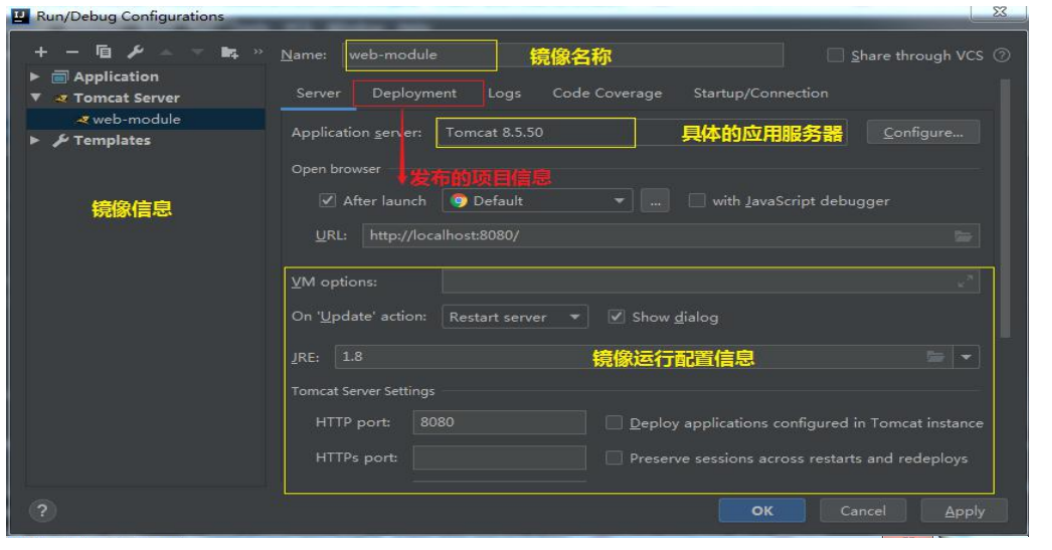Toggle the Show dialog checkbox
1052x550 pixels.
click(x=616, y=317)
